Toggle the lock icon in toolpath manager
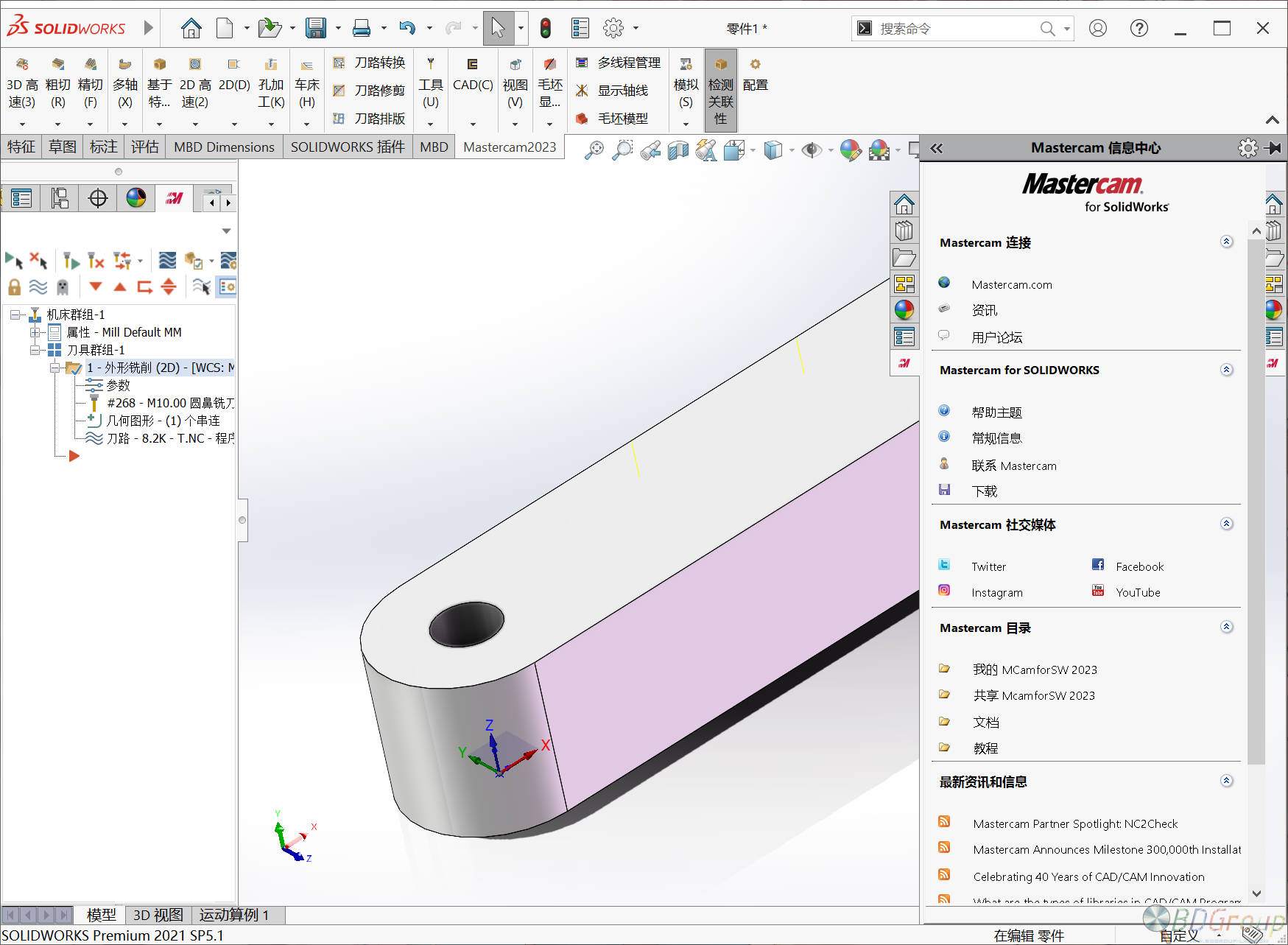 (x=13, y=287)
